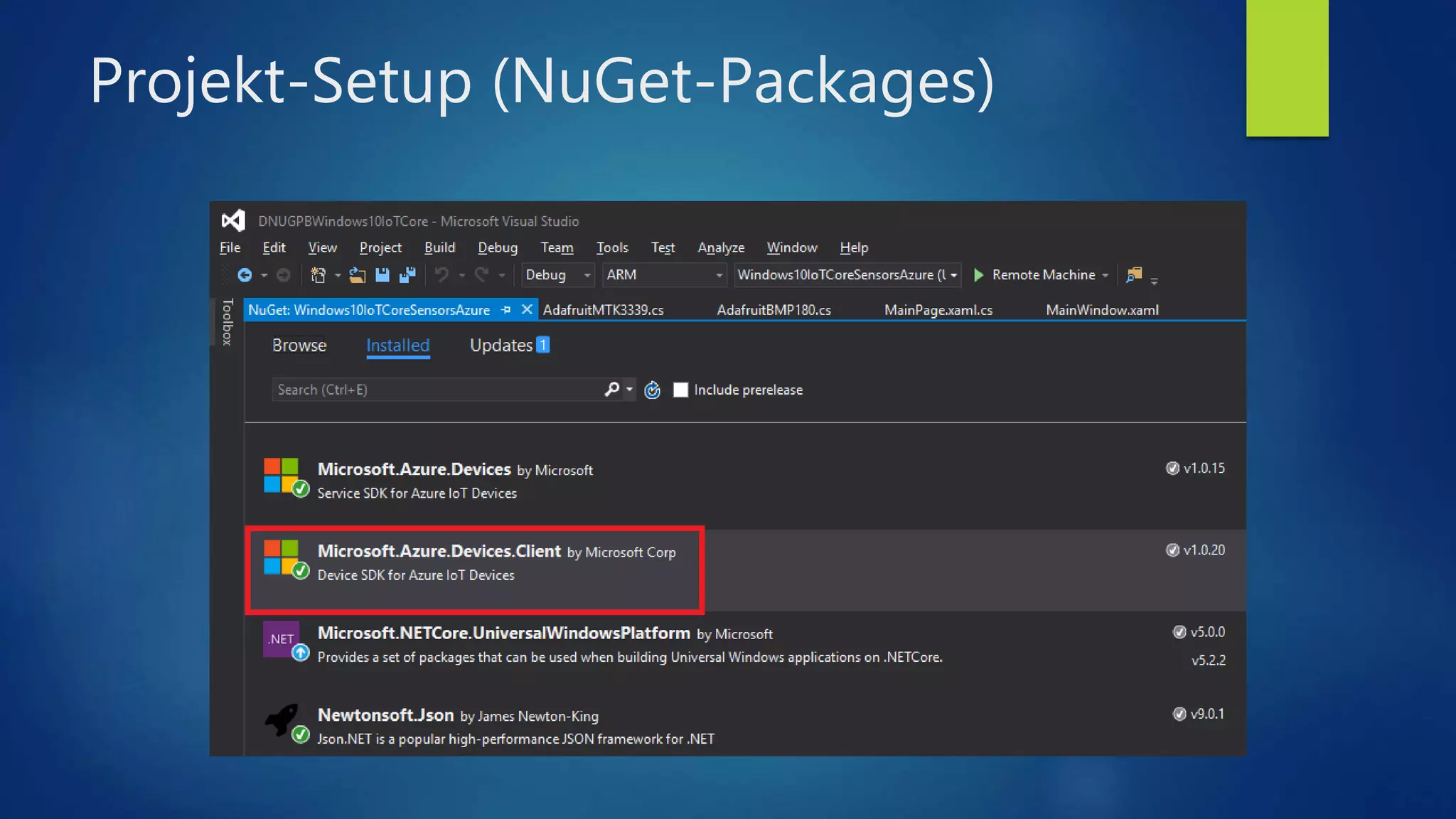
Task: Open file using the folder icon
Action: click(357, 275)
